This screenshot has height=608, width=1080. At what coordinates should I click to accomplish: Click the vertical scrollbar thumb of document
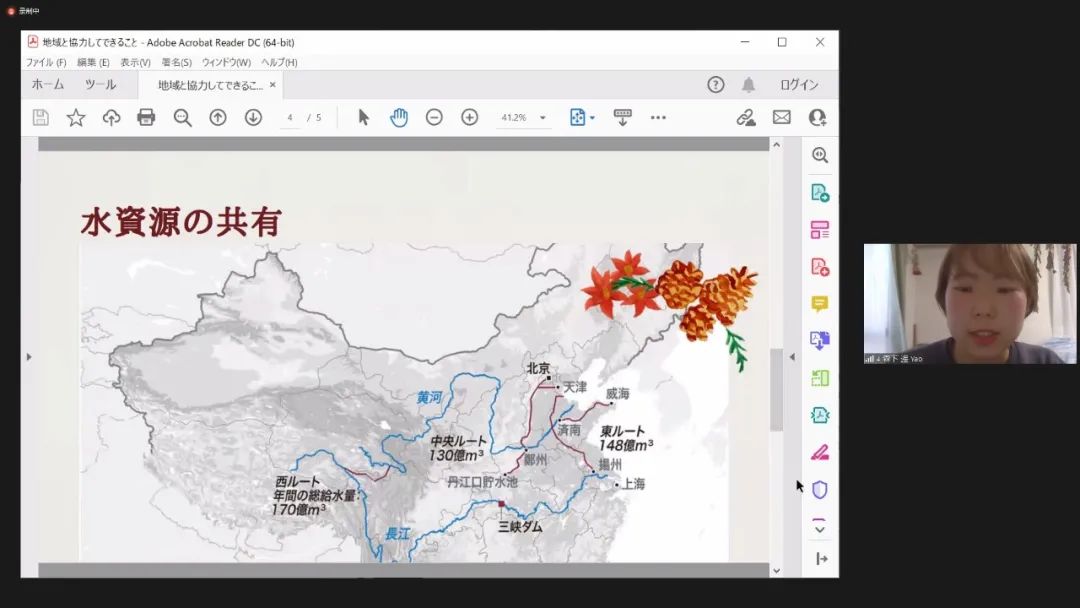point(776,388)
